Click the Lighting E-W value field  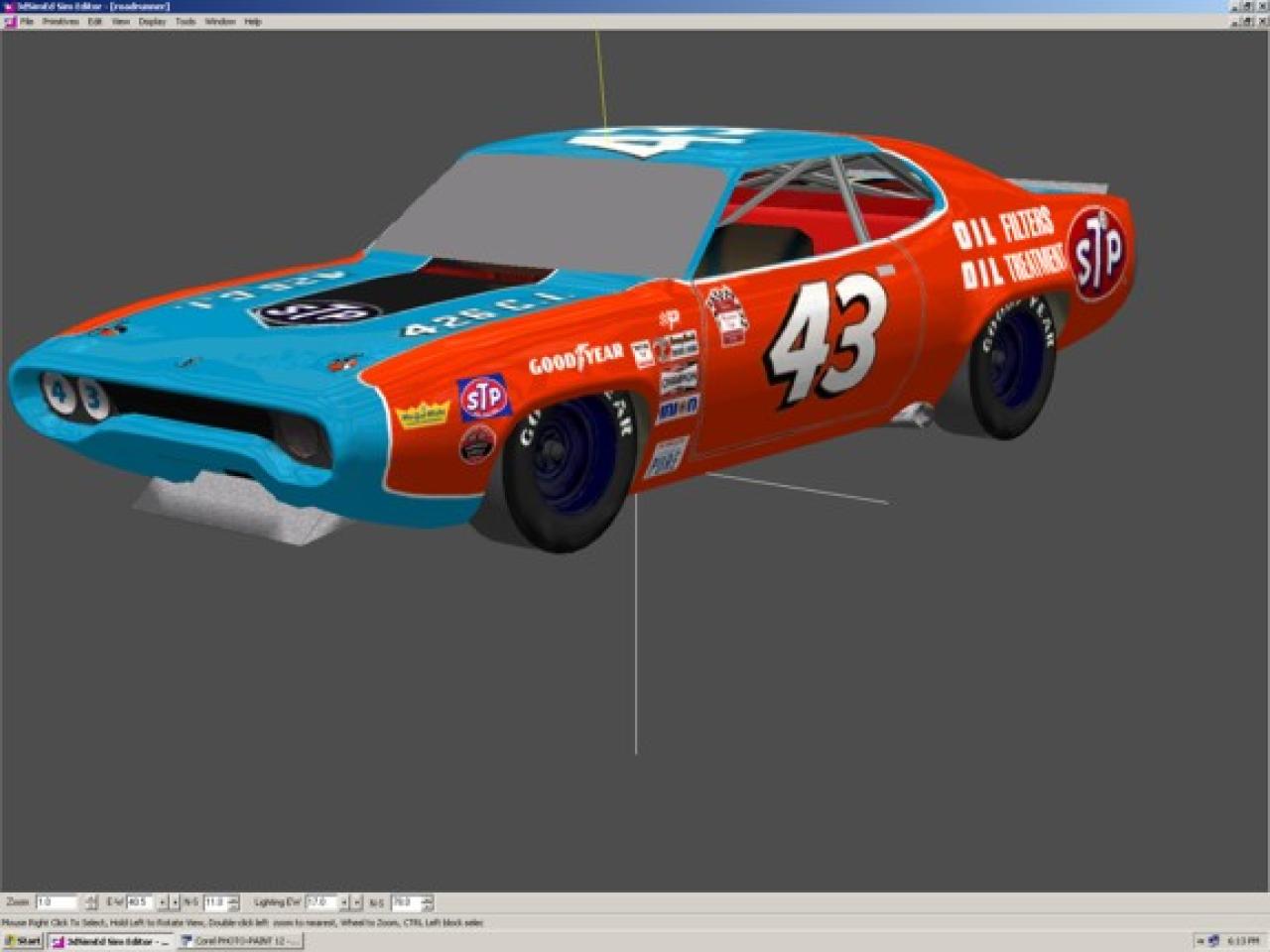[320, 902]
